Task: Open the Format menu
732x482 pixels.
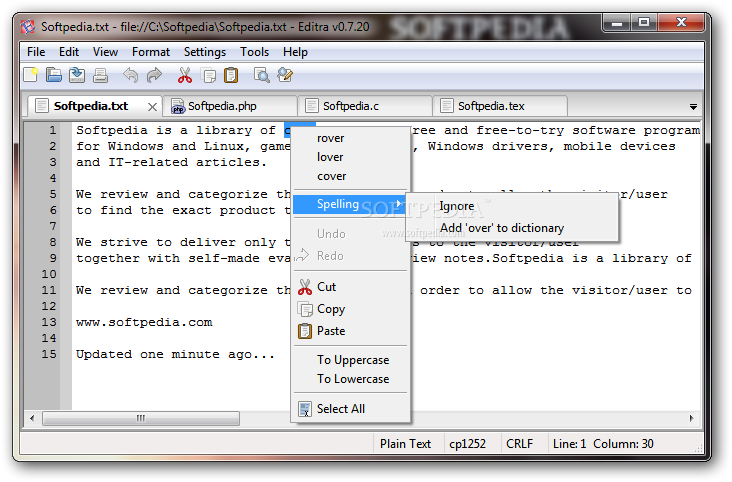Action: pos(151,52)
